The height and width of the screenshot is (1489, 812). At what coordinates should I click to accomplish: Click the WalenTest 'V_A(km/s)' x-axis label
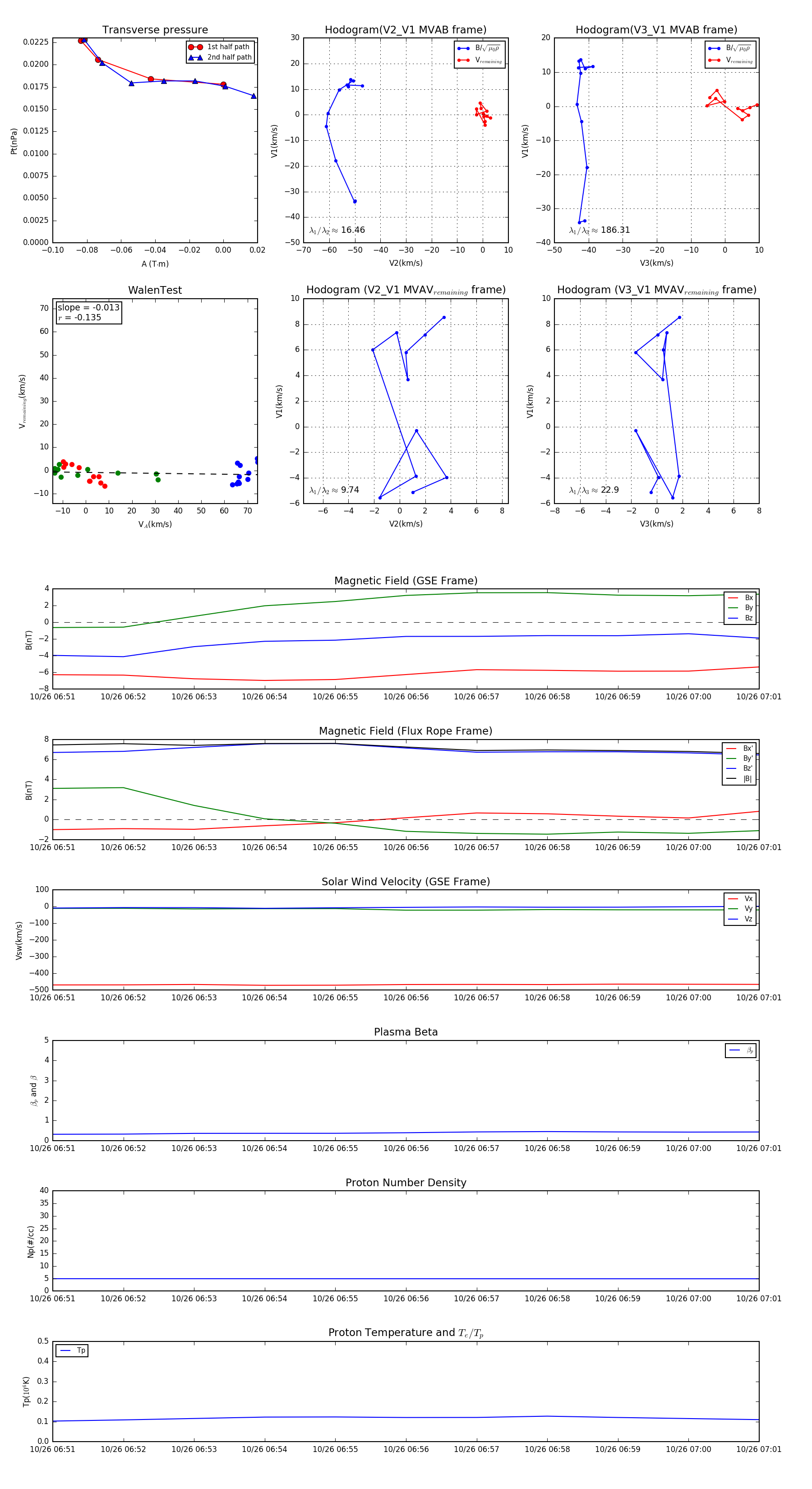[155, 524]
